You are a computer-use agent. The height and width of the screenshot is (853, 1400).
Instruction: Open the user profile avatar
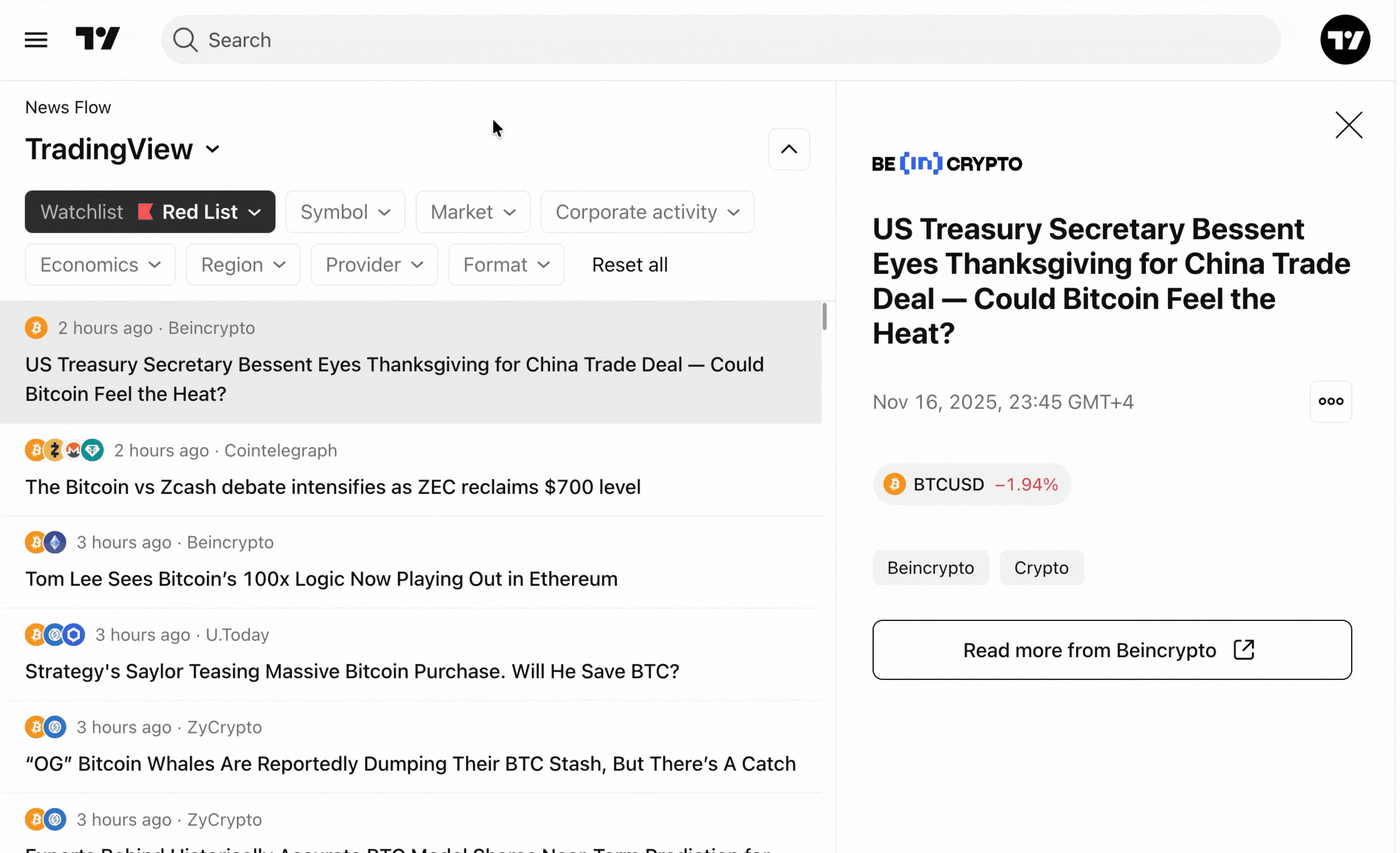click(x=1344, y=40)
